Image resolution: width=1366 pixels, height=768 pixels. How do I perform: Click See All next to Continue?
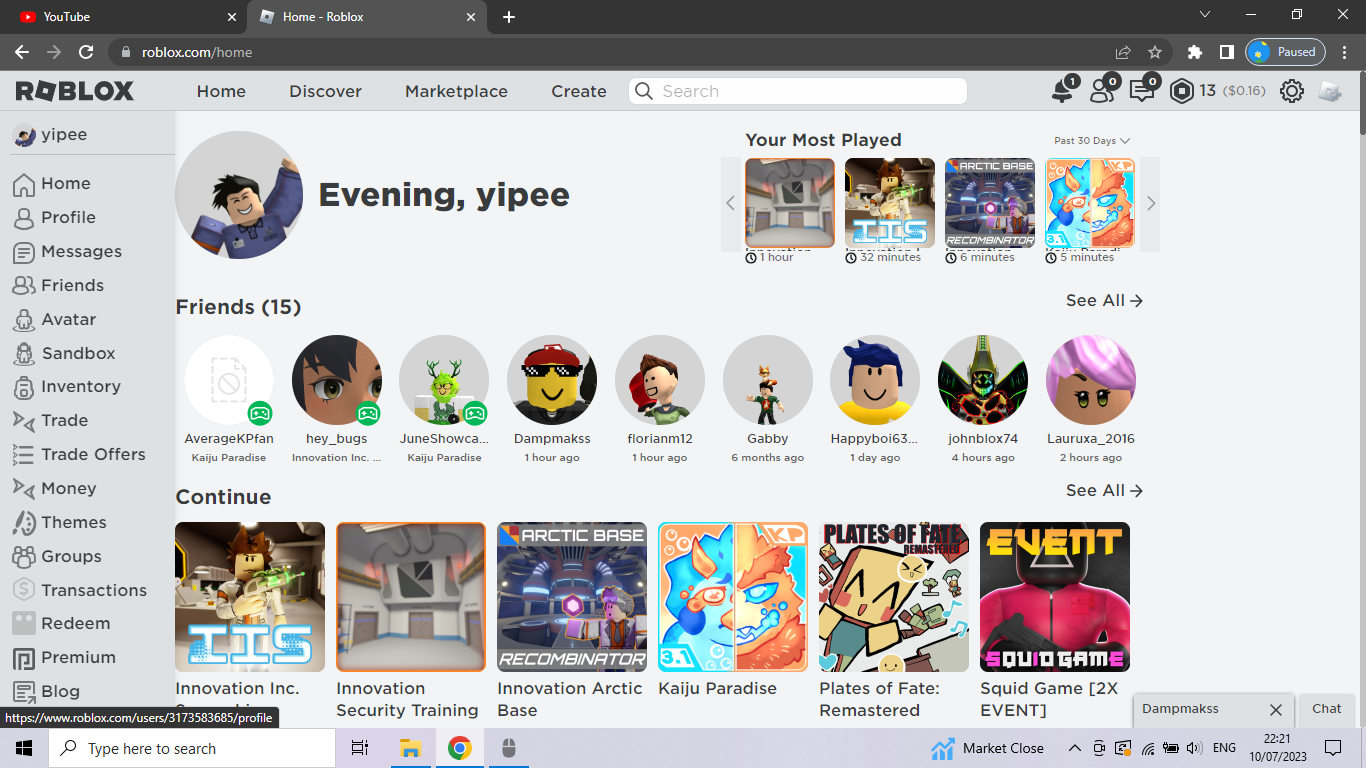coord(1104,491)
